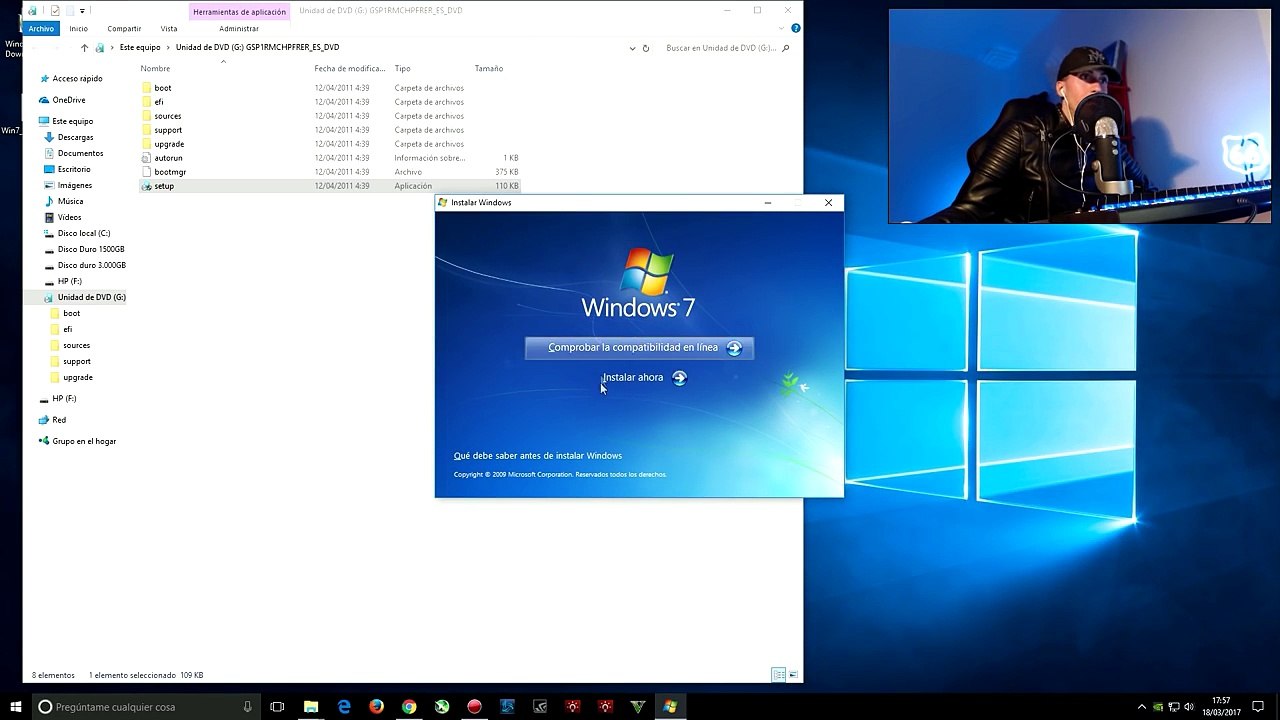Open the volume control in system tray
This screenshot has height=720, width=1280.
[1189, 706]
